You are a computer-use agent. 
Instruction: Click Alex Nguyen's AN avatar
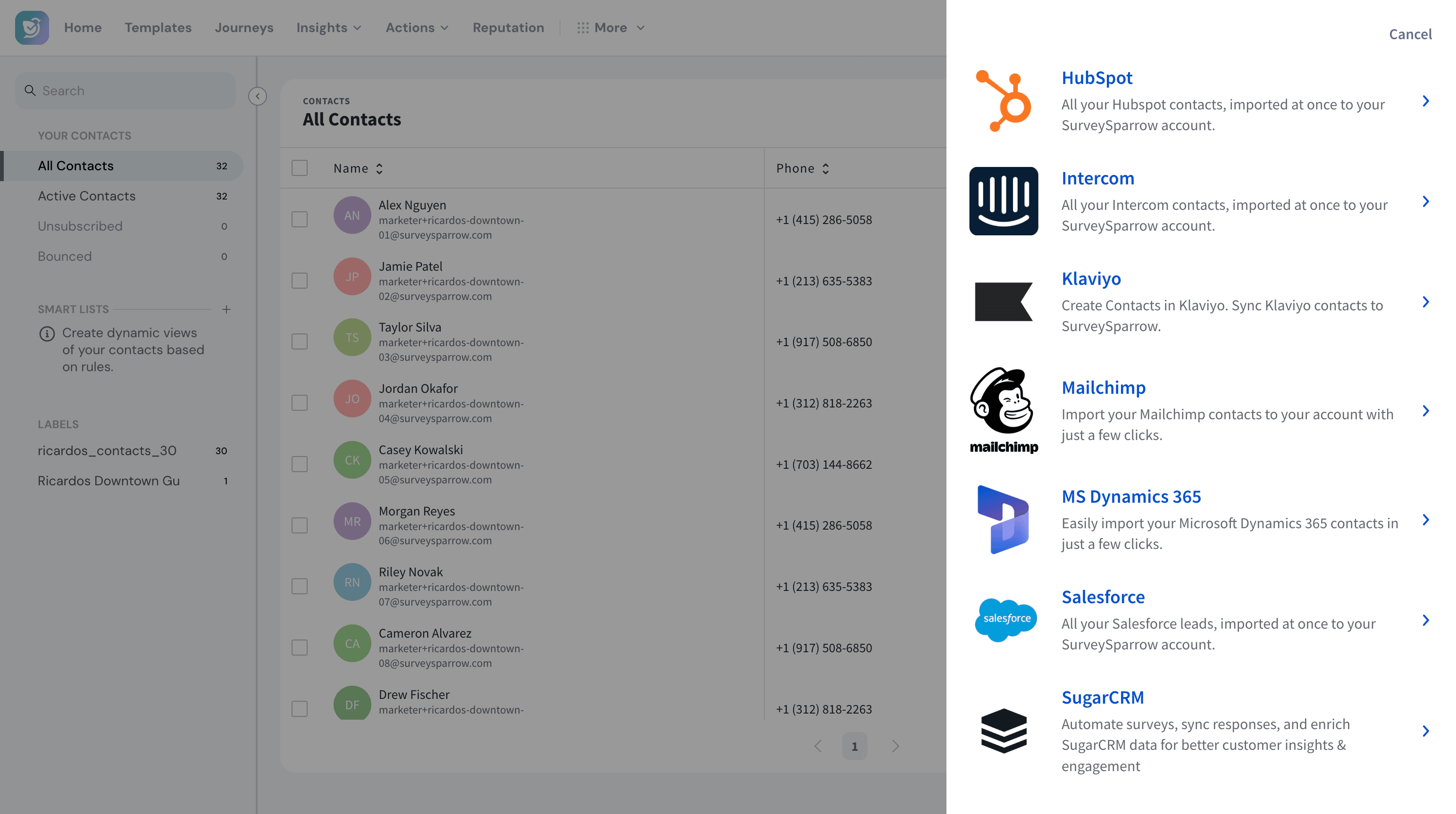(352, 215)
